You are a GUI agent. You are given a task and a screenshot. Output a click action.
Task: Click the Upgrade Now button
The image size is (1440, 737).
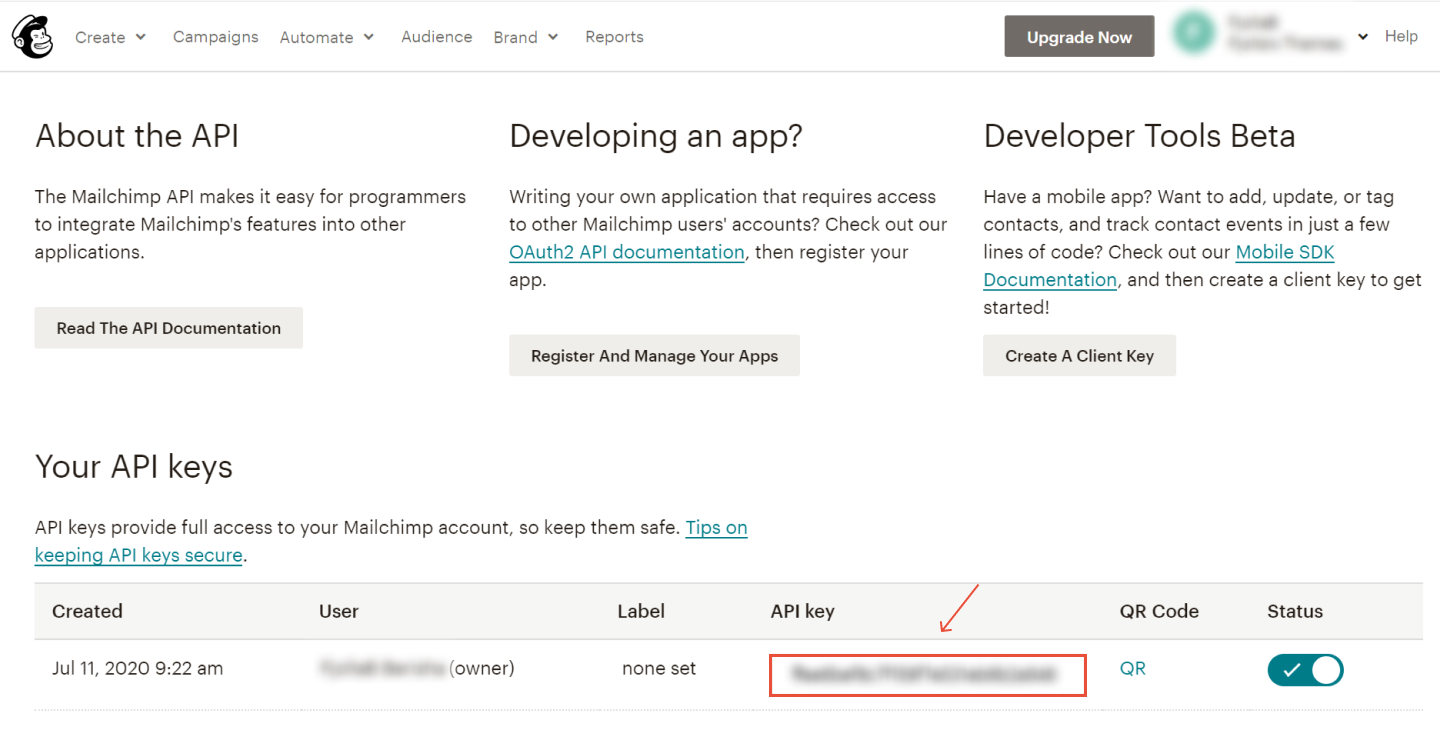(x=1079, y=37)
